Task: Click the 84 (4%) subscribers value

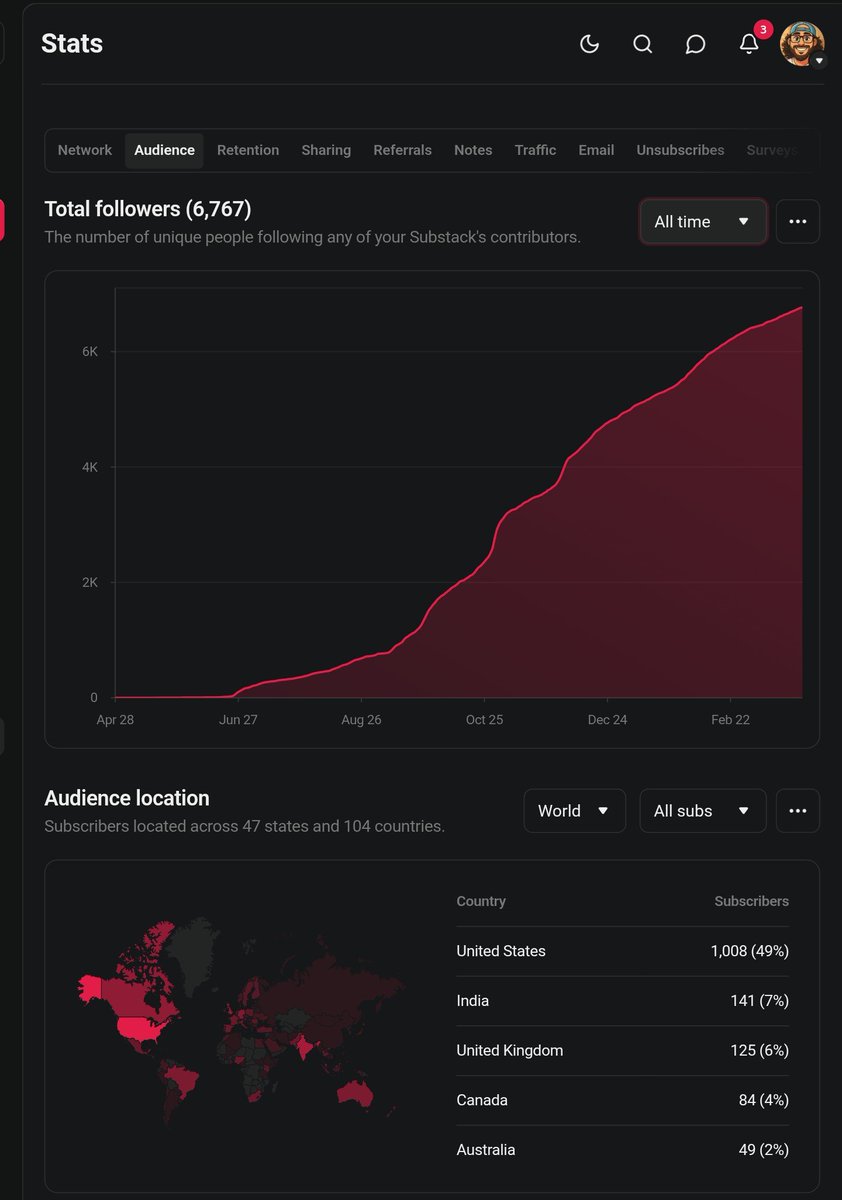Action: (x=764, y=1100)
